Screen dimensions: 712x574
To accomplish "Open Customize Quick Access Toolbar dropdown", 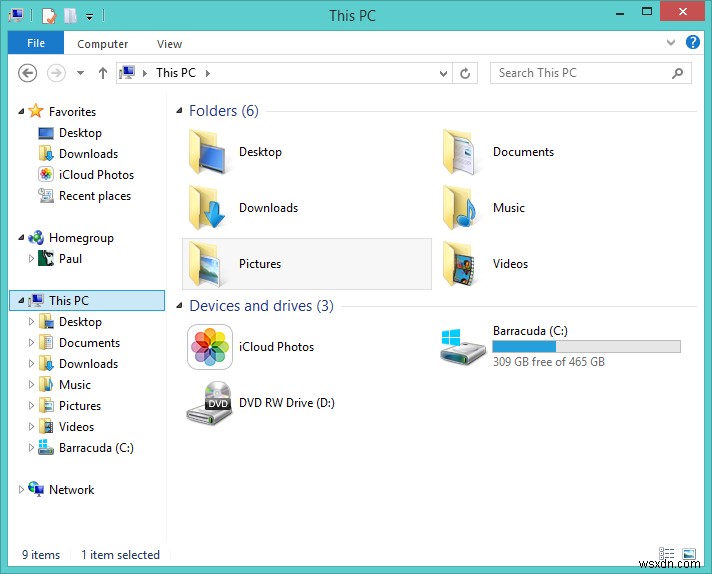I will point(90,17).
